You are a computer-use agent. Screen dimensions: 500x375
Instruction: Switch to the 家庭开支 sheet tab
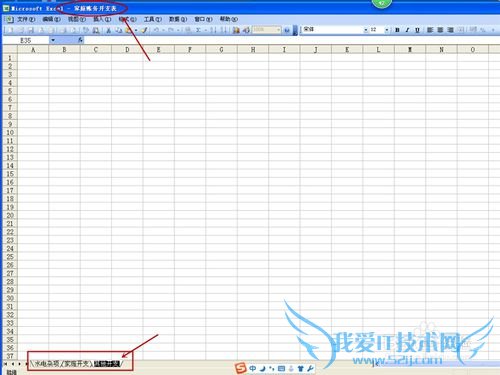click(76, 364)
